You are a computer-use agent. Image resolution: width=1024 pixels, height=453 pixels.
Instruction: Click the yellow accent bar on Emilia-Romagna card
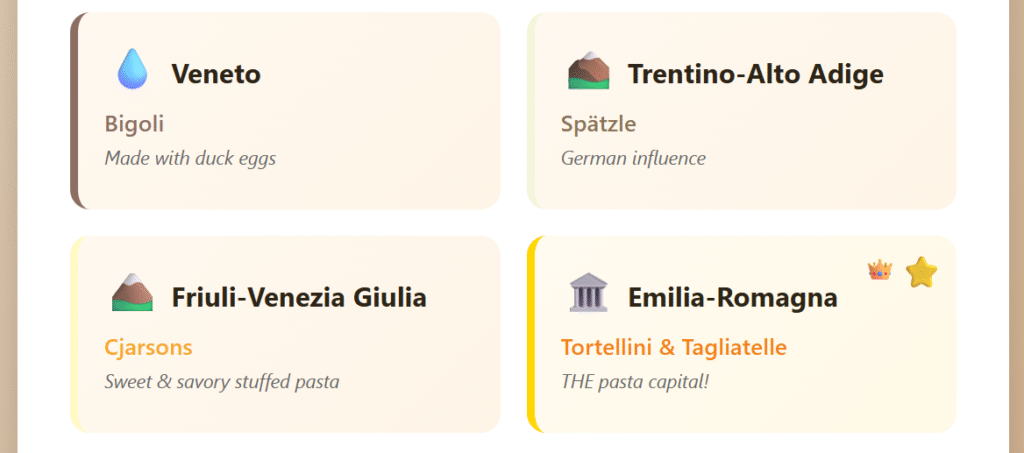coord(532,334)
